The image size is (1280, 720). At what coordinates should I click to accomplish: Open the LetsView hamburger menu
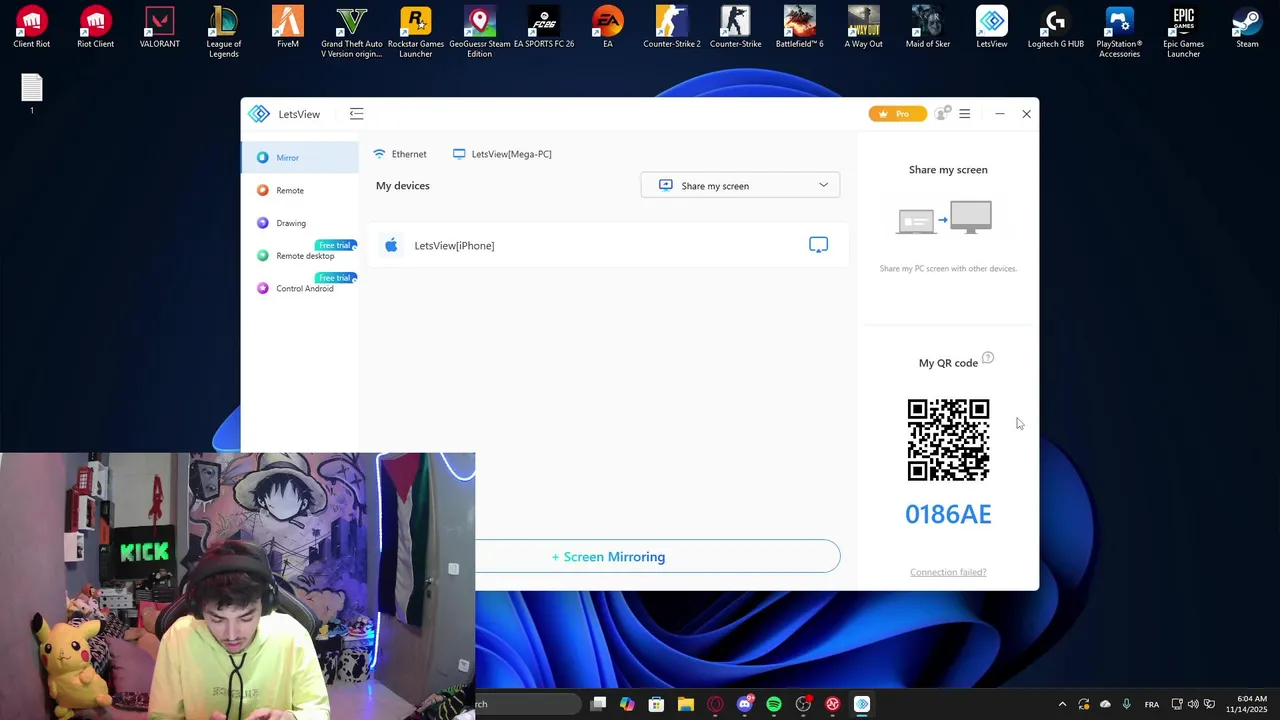pos(965,114)
